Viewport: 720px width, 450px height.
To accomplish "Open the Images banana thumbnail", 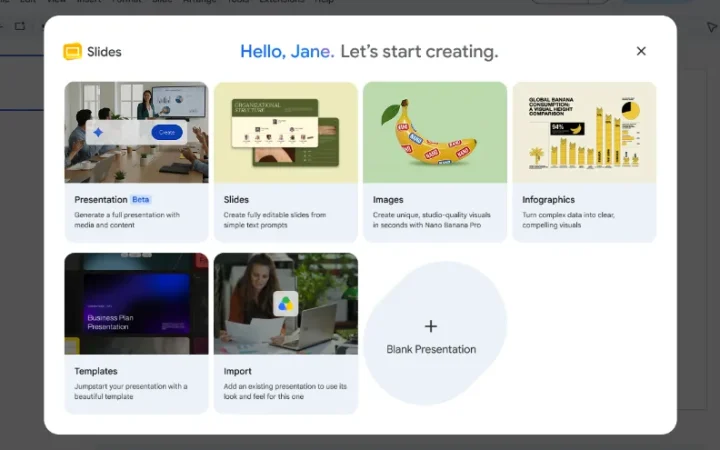I will click(435, 132).
